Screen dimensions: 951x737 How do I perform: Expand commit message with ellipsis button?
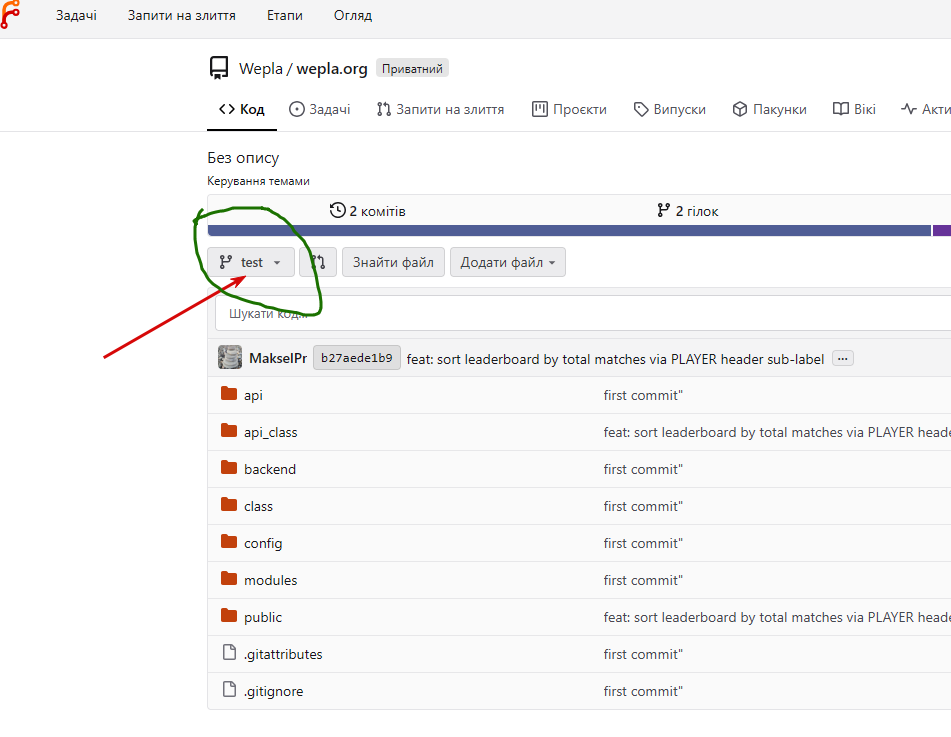(842, 358)
